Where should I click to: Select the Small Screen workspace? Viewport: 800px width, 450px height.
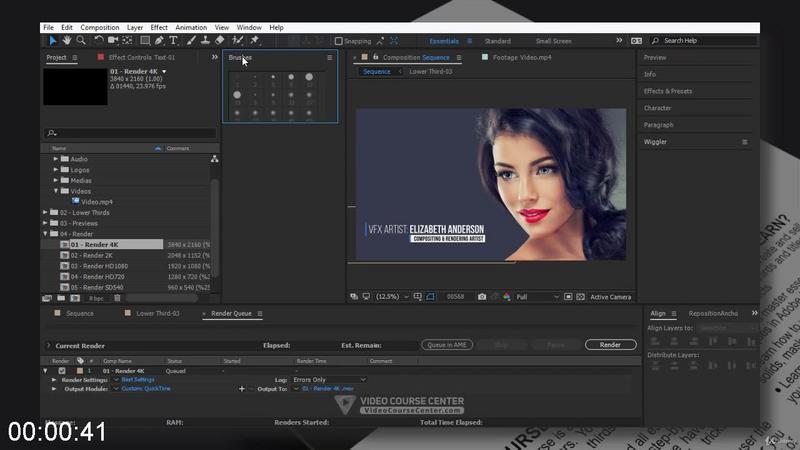553,41
